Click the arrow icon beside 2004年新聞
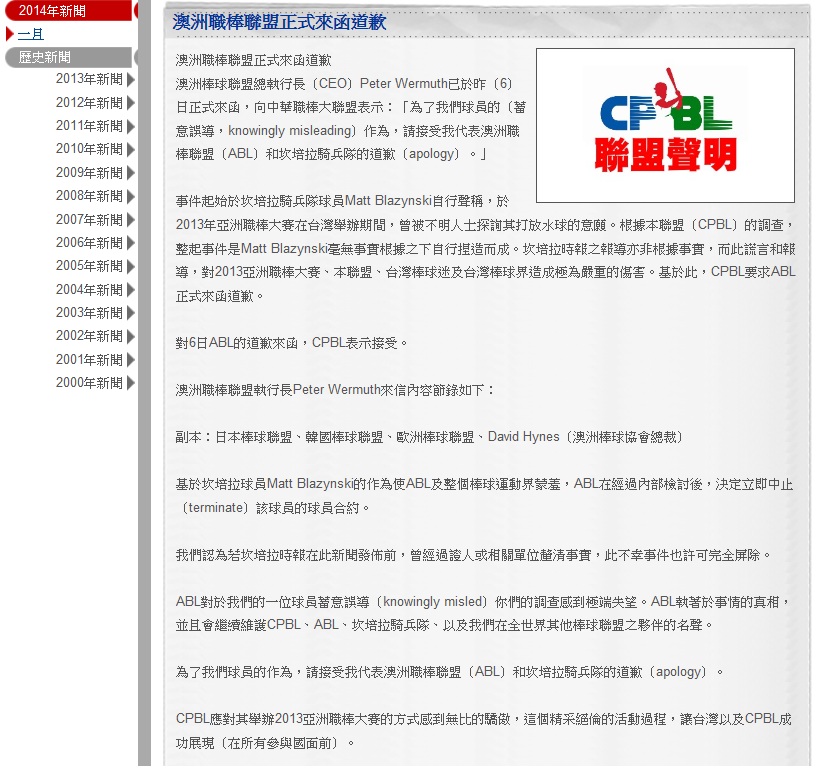Image resolution: width=820 pixels, height=776 pixels. (x=131, y=290)
